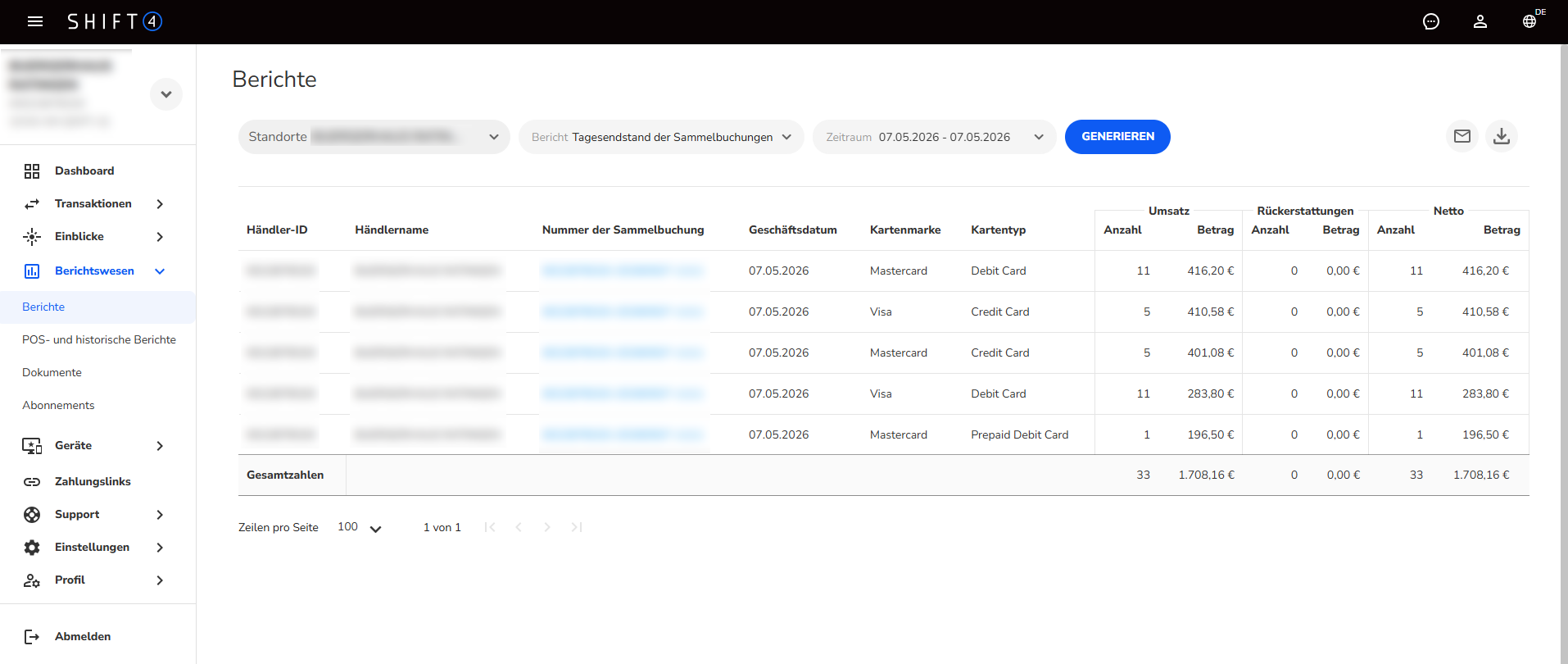Expand the Geräte submenu arrow
The image size is (1568, 664).
pos(160,446)
